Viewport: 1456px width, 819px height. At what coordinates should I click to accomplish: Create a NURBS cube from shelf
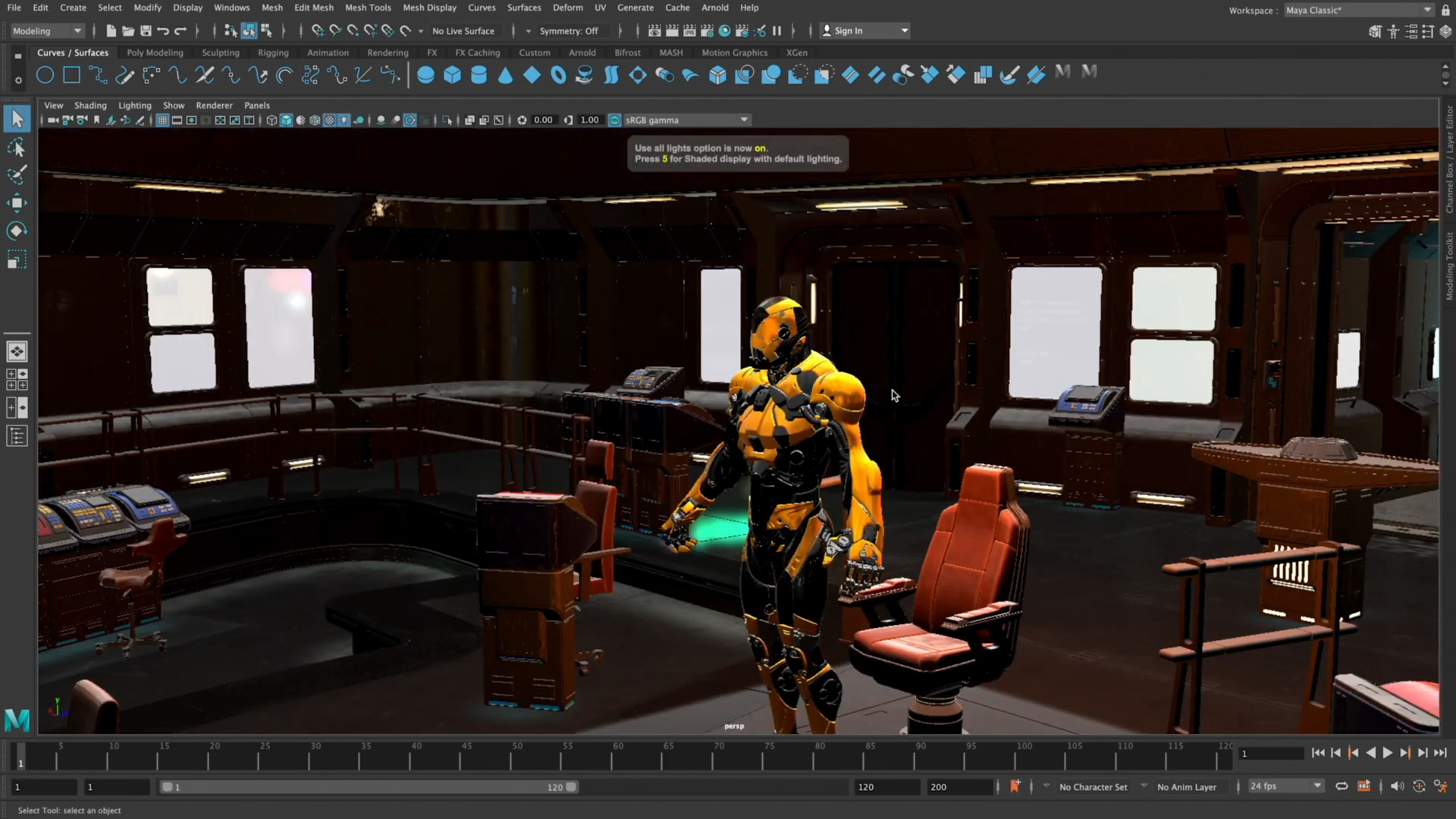click(452, 75)
